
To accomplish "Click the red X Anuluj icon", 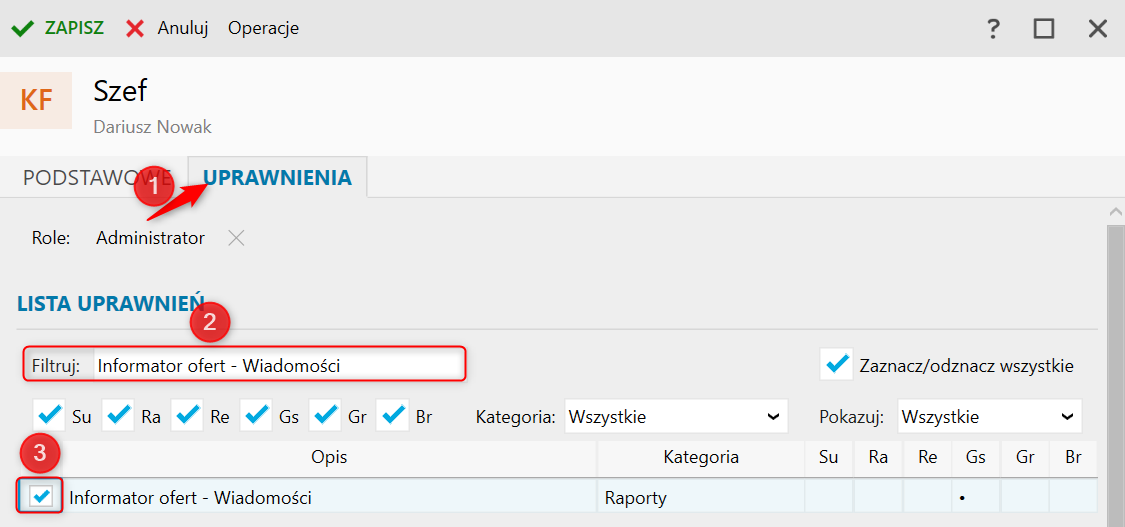I will coord(135,28).
